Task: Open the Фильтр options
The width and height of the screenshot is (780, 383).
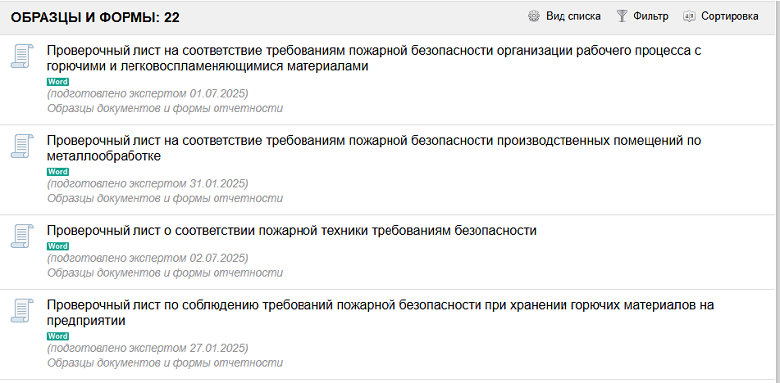Action: (x=651, y=16)
